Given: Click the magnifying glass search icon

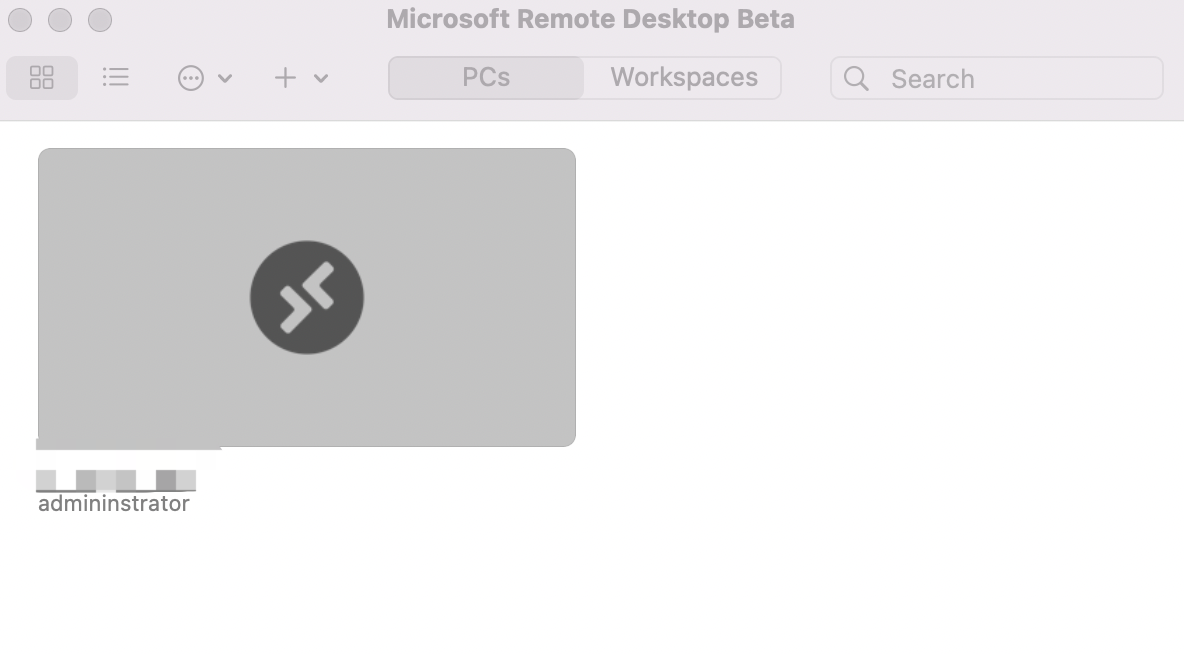Looking at the screenshot, I should tap(856, 78).
